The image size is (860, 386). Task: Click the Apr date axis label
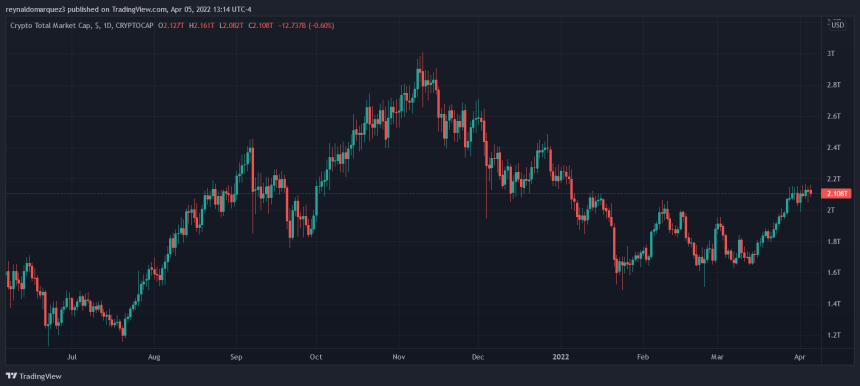(x=799, y=357)
